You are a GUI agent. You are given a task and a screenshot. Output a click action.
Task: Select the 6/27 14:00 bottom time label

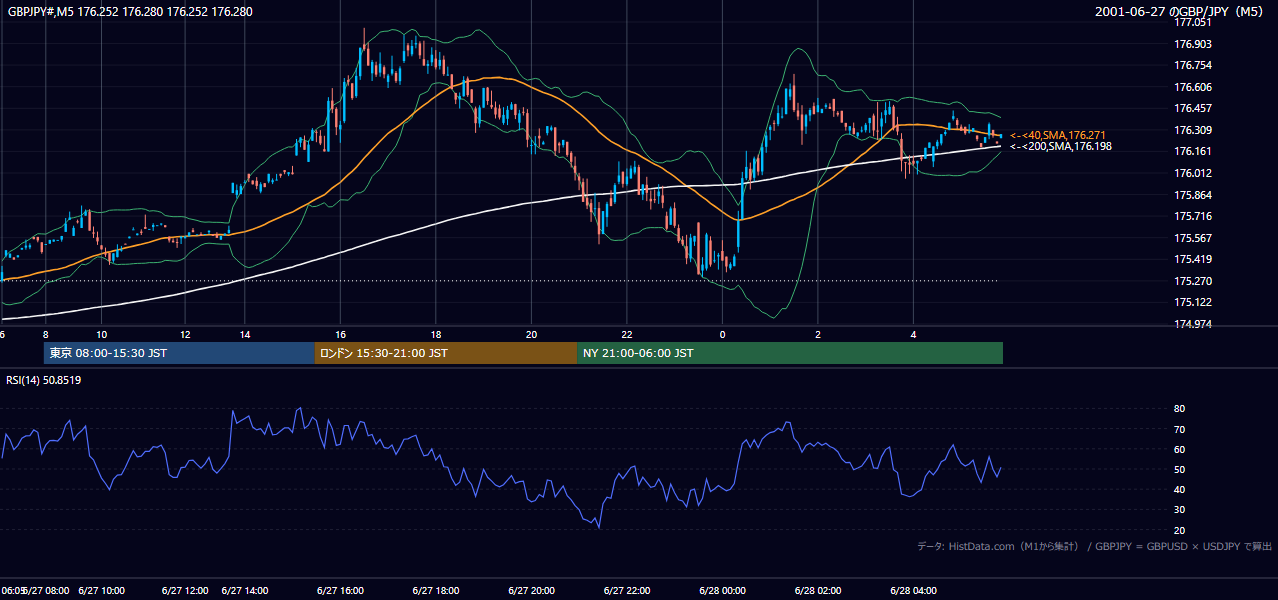(x=245, y=591)
